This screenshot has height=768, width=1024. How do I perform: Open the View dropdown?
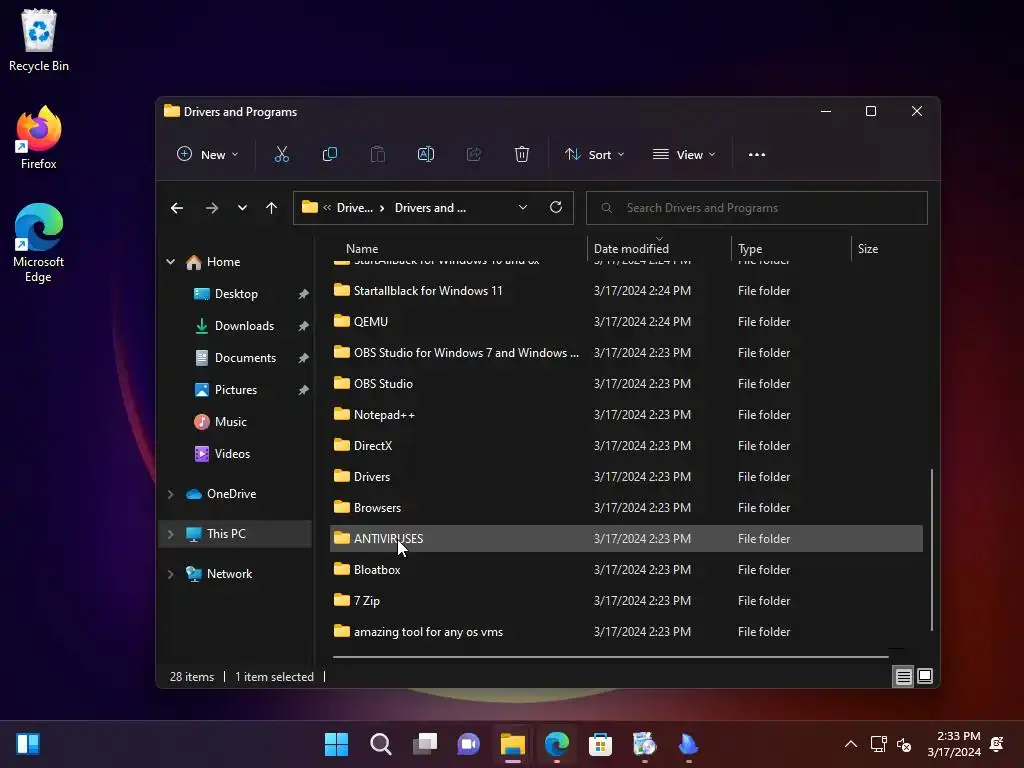684,155
